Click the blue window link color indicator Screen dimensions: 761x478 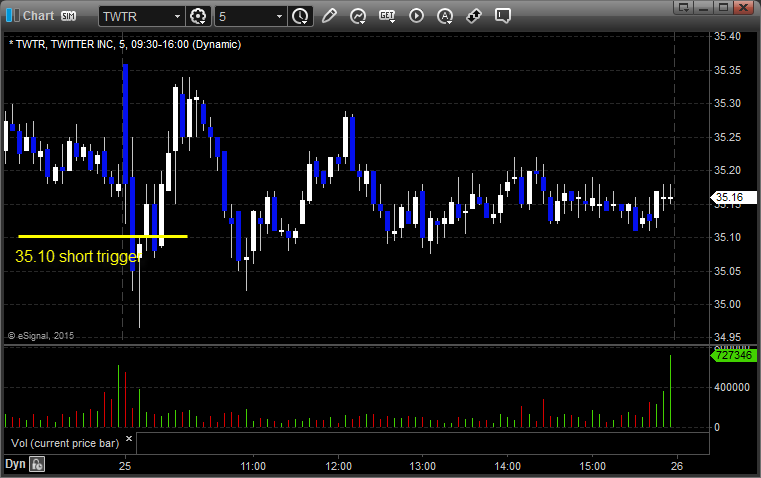click(x=12, y=16)
